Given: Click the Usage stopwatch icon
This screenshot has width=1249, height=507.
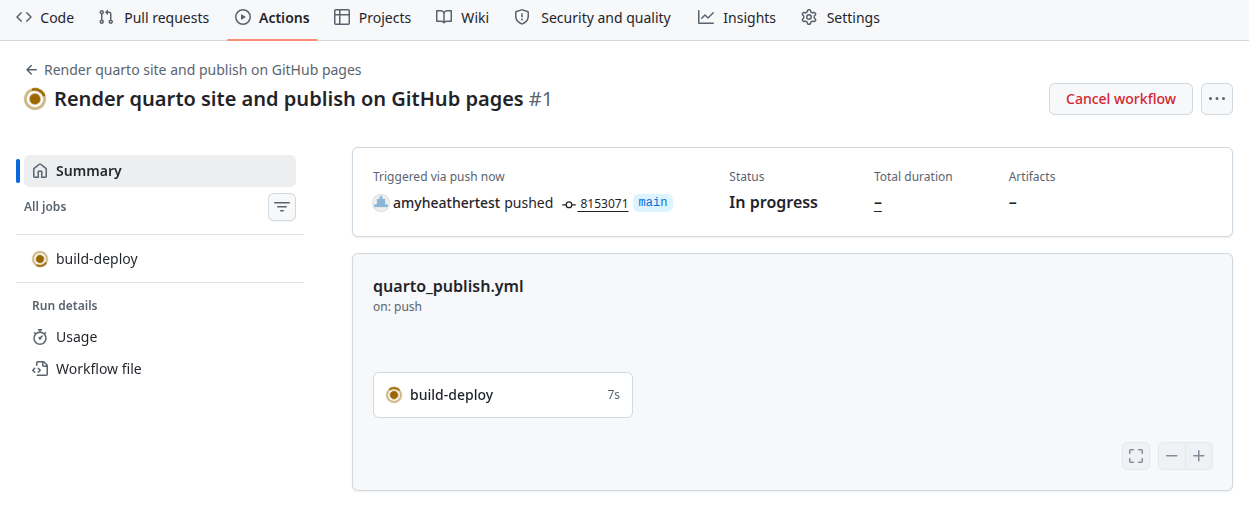Looking at the screenshot, I should tap(40, 337).
